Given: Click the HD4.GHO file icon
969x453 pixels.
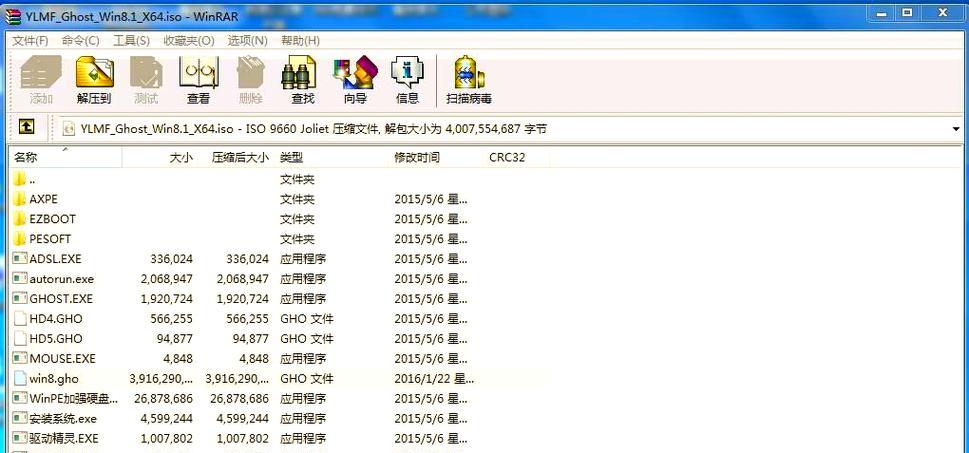Looking at the screenshot, I should click(20, 319).
